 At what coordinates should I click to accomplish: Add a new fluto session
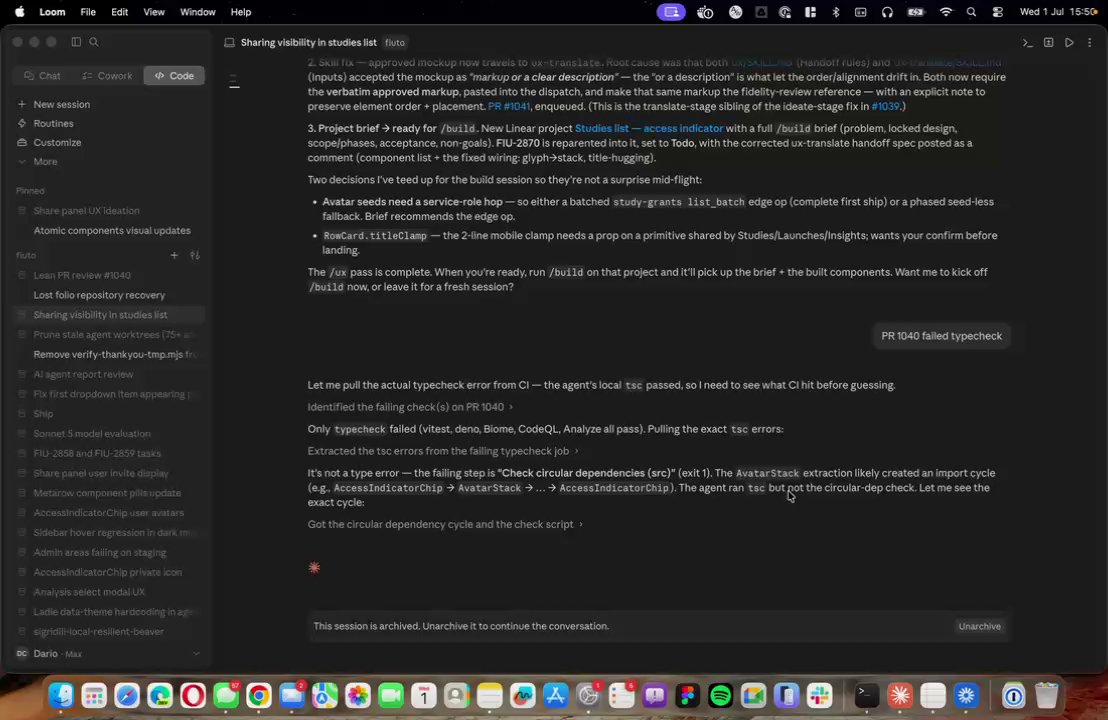coord(174,255)
